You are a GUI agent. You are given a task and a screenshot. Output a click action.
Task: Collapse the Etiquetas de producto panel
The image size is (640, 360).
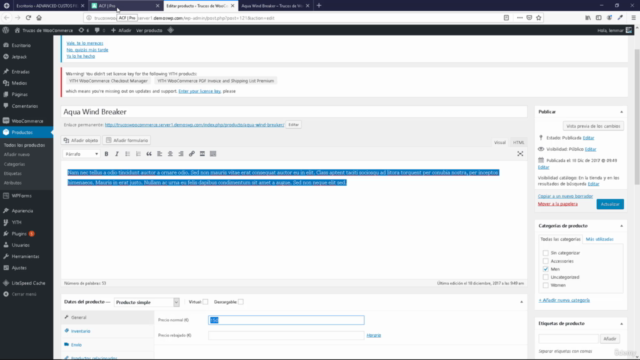621,324
